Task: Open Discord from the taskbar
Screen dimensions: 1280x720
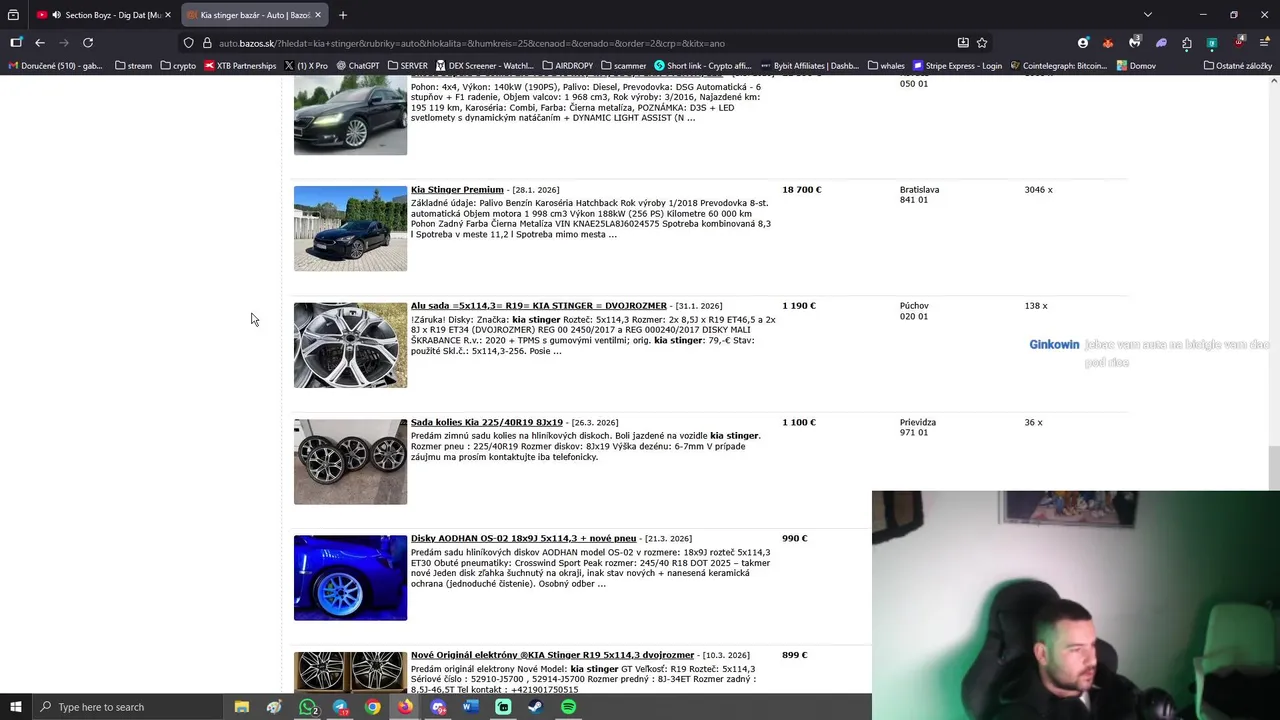Action: (438, 707)
